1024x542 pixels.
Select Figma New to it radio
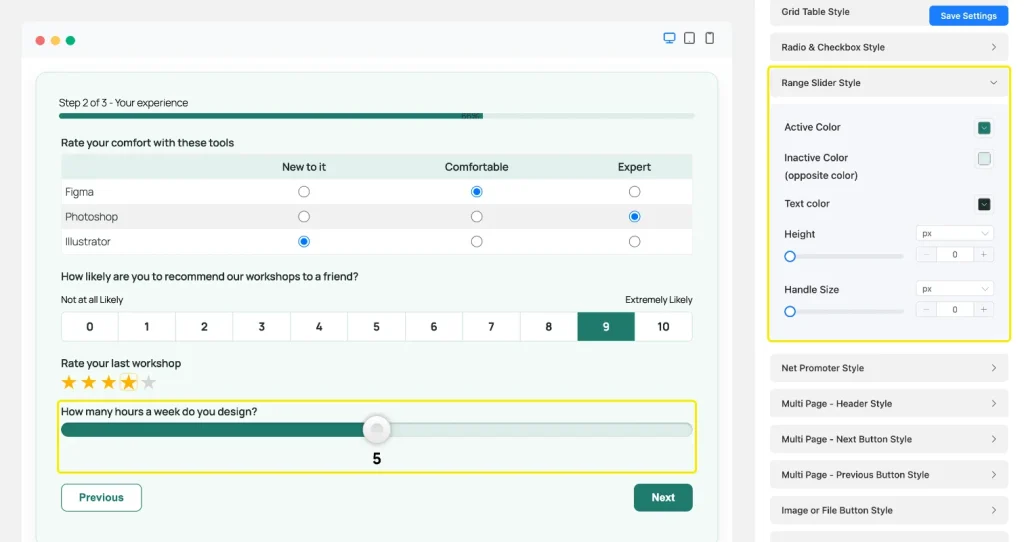(304, 192)
